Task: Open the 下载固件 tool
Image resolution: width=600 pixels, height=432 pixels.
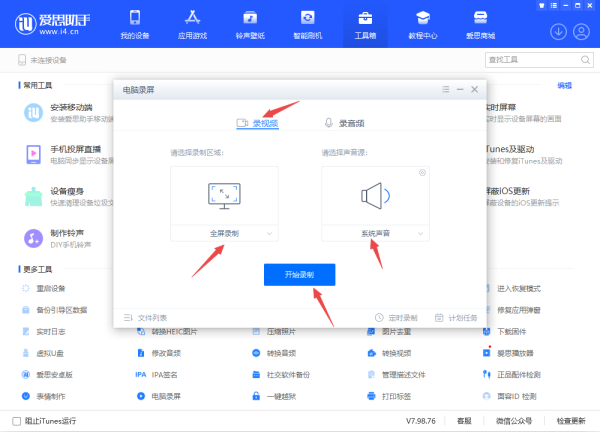Action: click(505, 331)
